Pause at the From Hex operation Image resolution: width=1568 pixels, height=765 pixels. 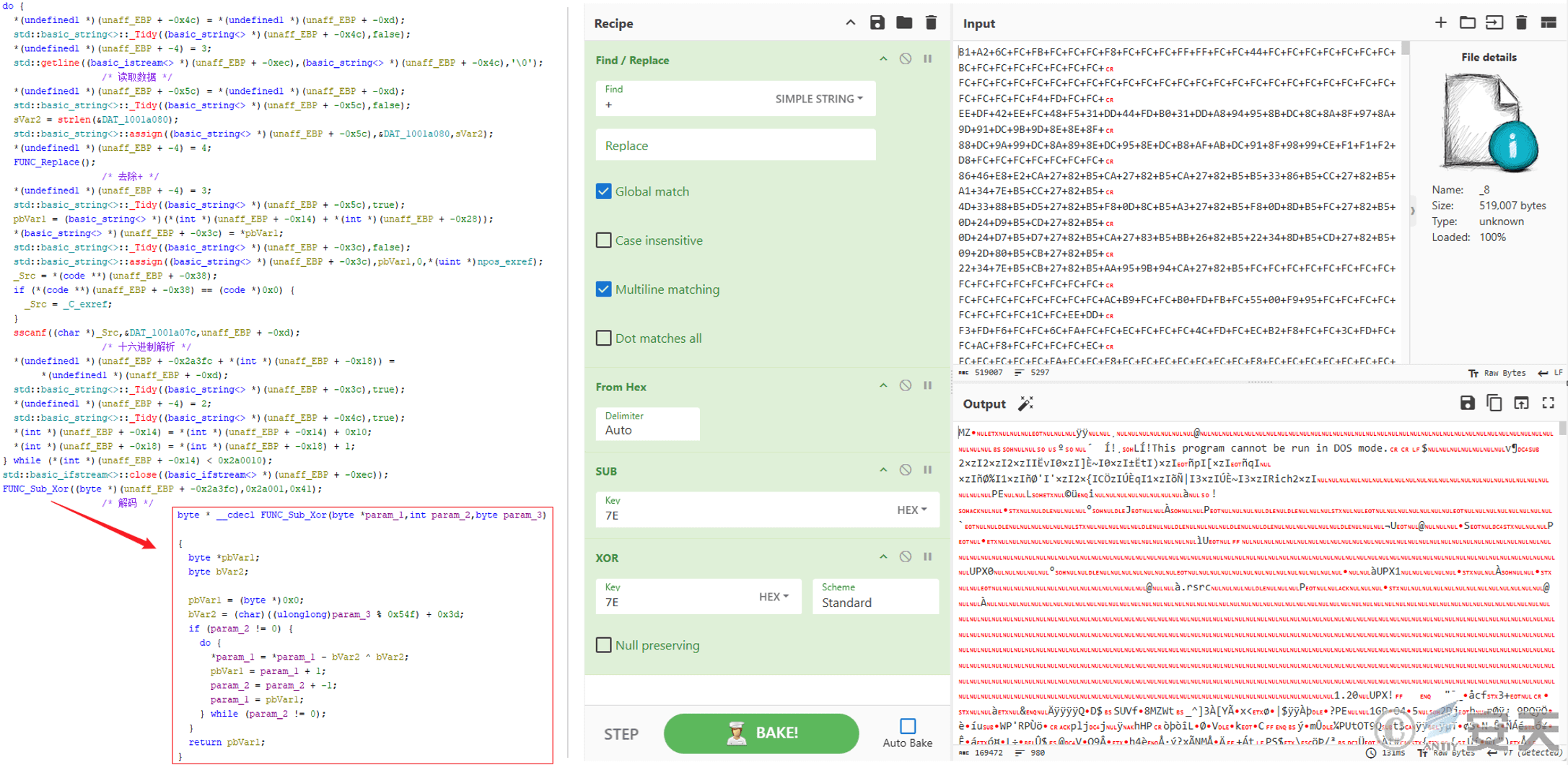coord(928,386)
